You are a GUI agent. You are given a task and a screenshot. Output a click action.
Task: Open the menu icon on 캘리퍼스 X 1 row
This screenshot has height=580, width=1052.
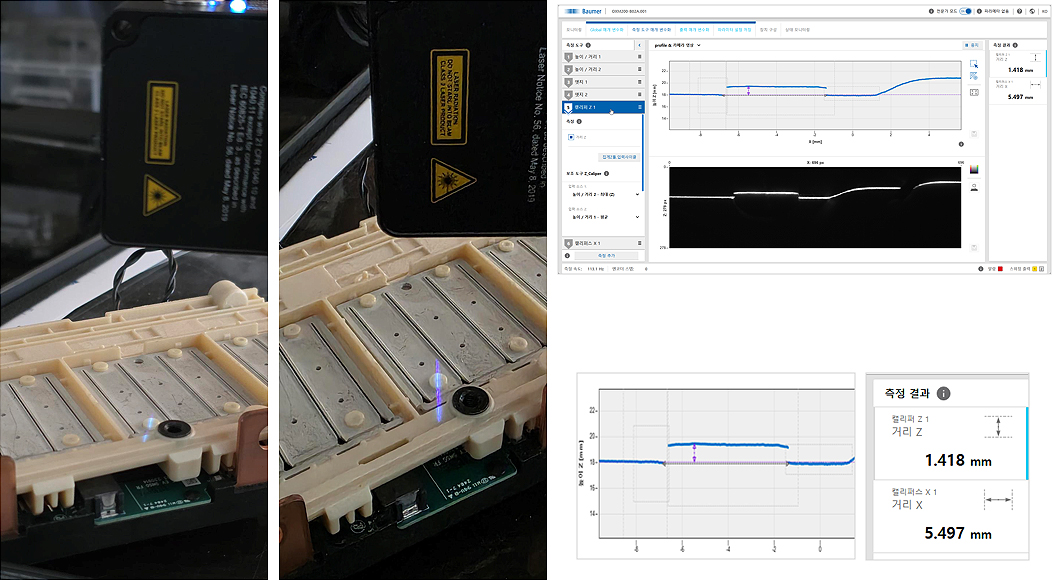[x=639, y=243]
